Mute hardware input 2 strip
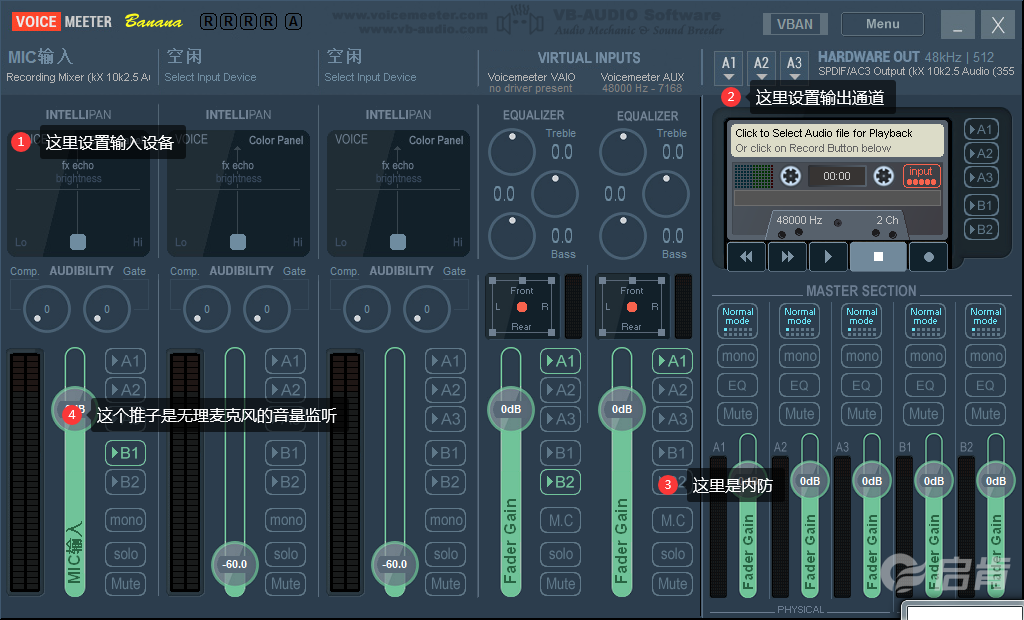 (x=285, y=583)
